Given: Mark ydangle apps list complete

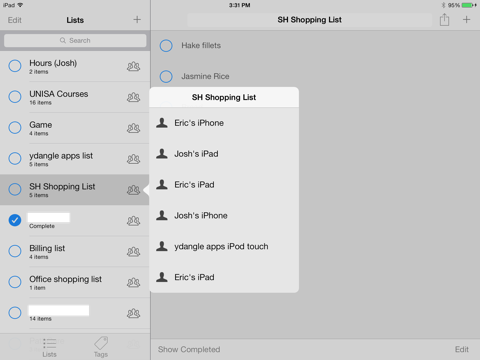Looking at the screenshot, I should click(15, 158).
